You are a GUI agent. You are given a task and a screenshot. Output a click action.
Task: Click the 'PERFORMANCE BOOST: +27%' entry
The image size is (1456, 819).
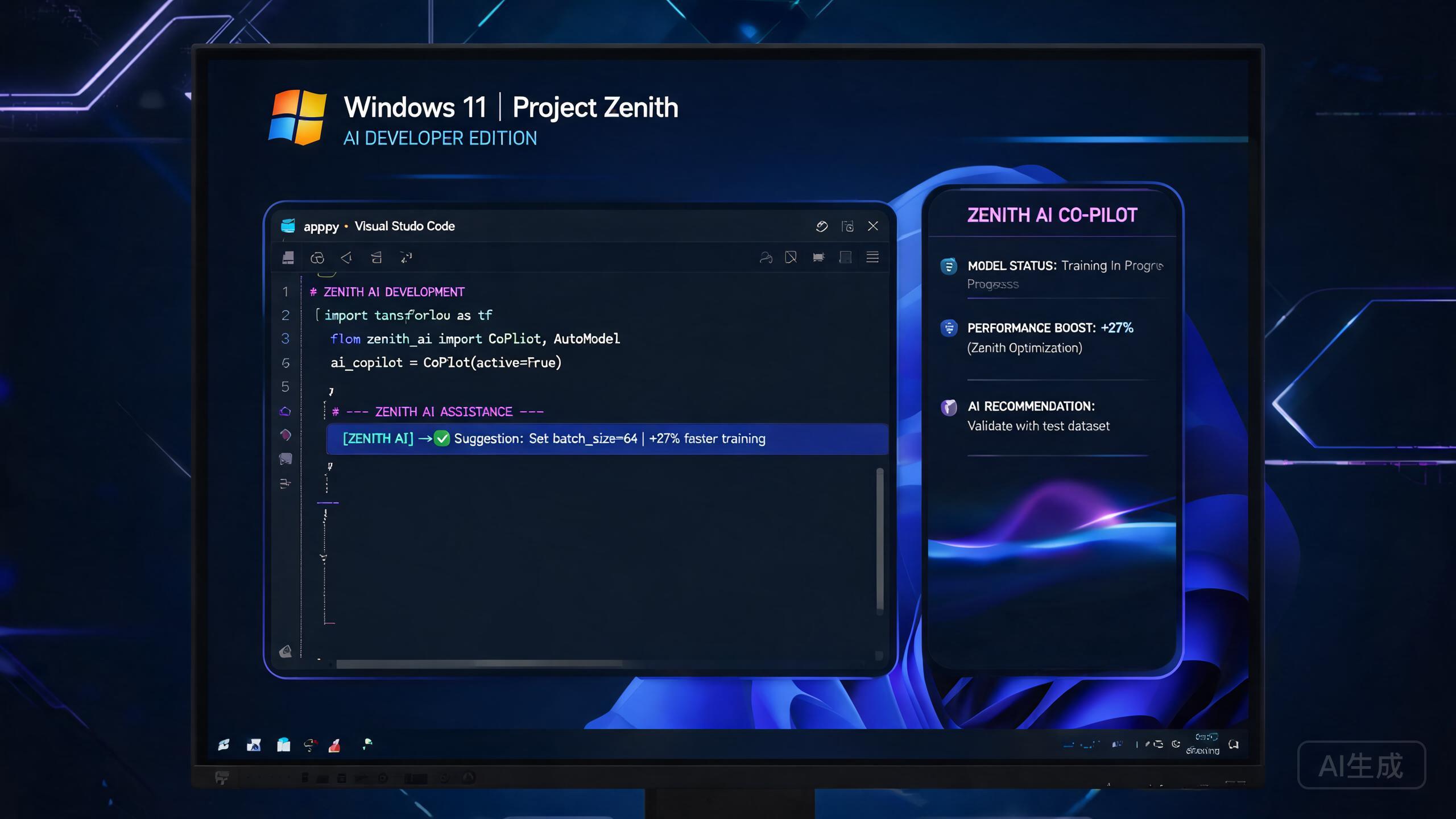(x=1050, y=328)
